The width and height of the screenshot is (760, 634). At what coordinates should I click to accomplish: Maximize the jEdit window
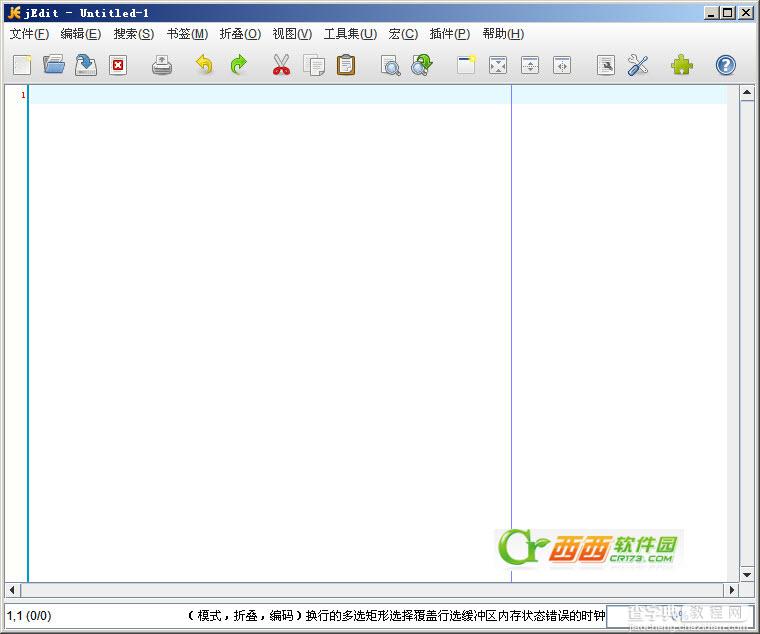(x=728, y=13)
